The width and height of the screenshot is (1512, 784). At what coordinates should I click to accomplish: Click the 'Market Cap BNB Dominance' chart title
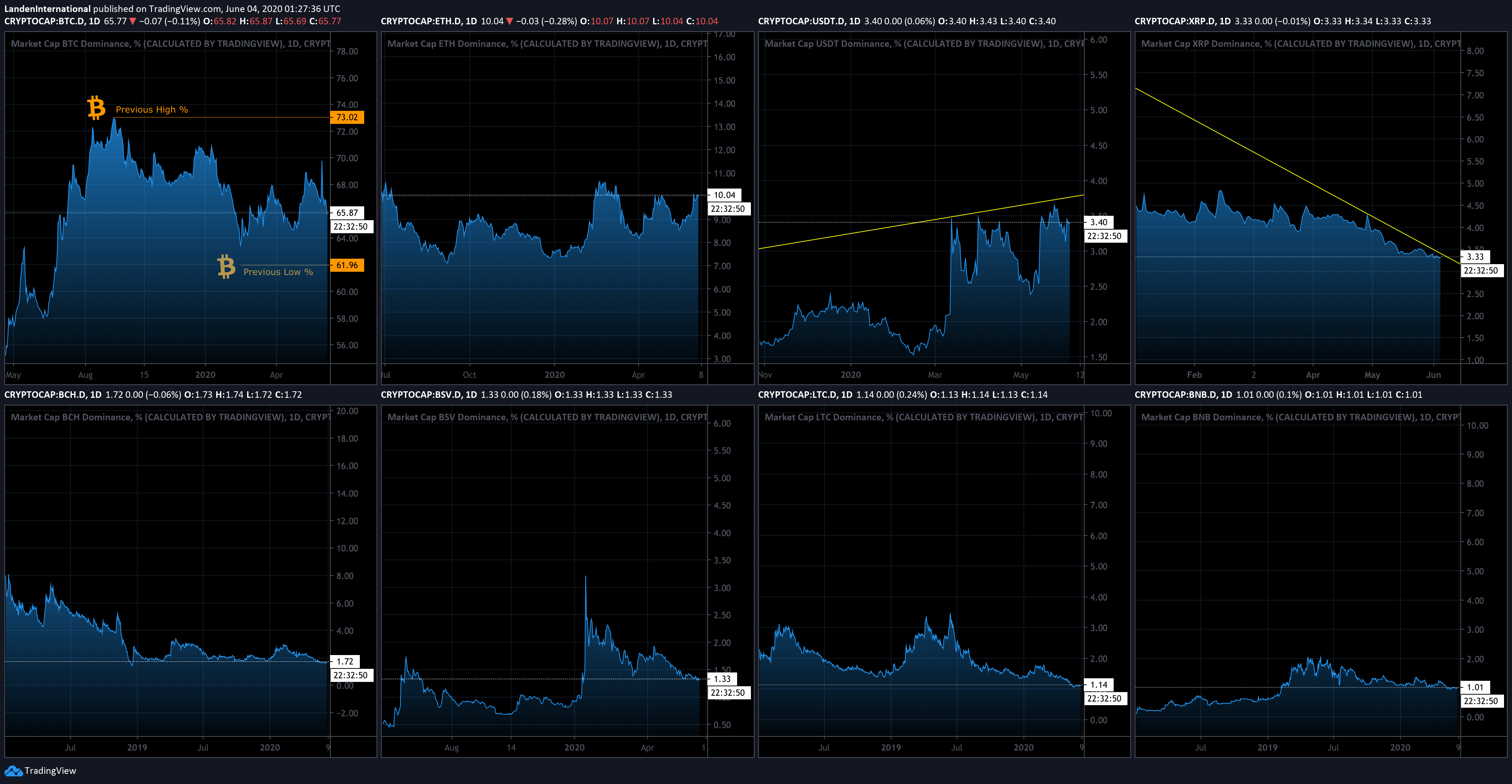pyautogui.click(x=1301, y=417)
